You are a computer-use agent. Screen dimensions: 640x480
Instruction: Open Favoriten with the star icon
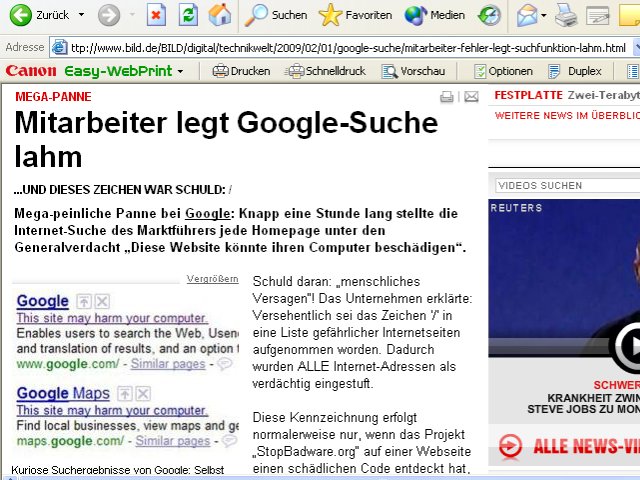pyautogui.click(x=355, y=15)
